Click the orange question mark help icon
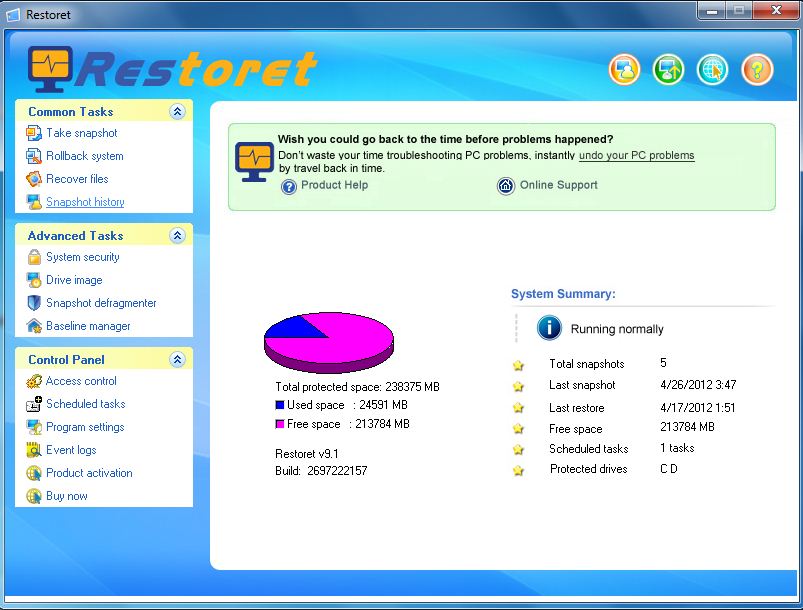 (x=757, y=70)
